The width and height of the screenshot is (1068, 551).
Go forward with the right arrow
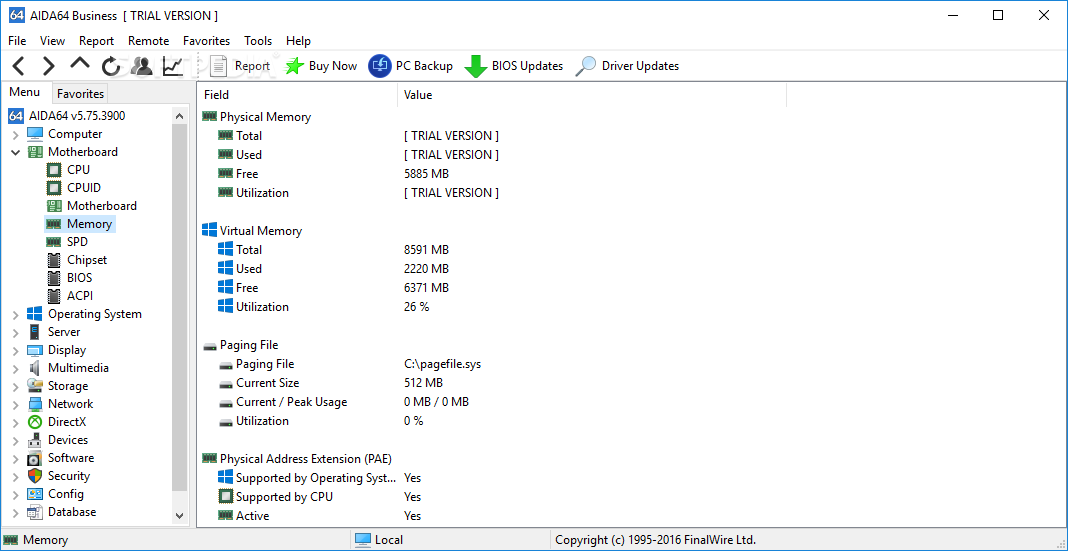pyautogui.click(x=48, y=66)
